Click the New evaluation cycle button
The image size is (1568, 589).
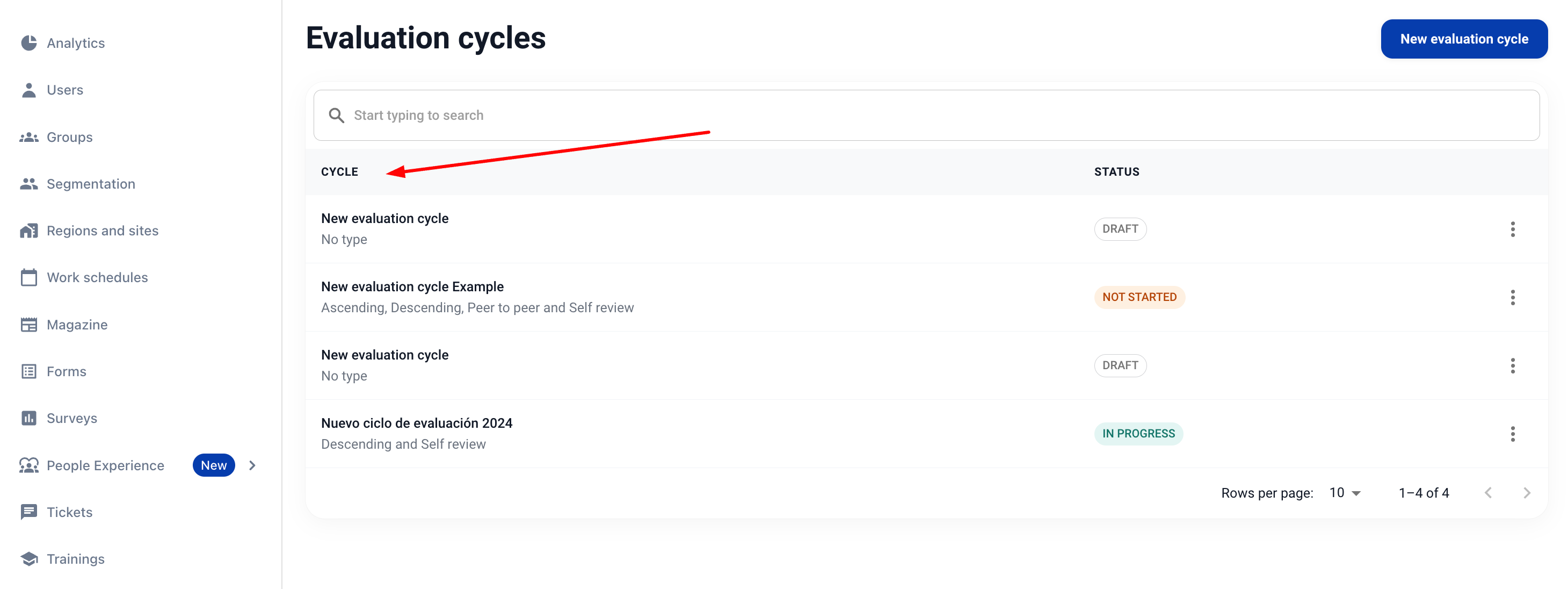click(x=1464, y=39)
